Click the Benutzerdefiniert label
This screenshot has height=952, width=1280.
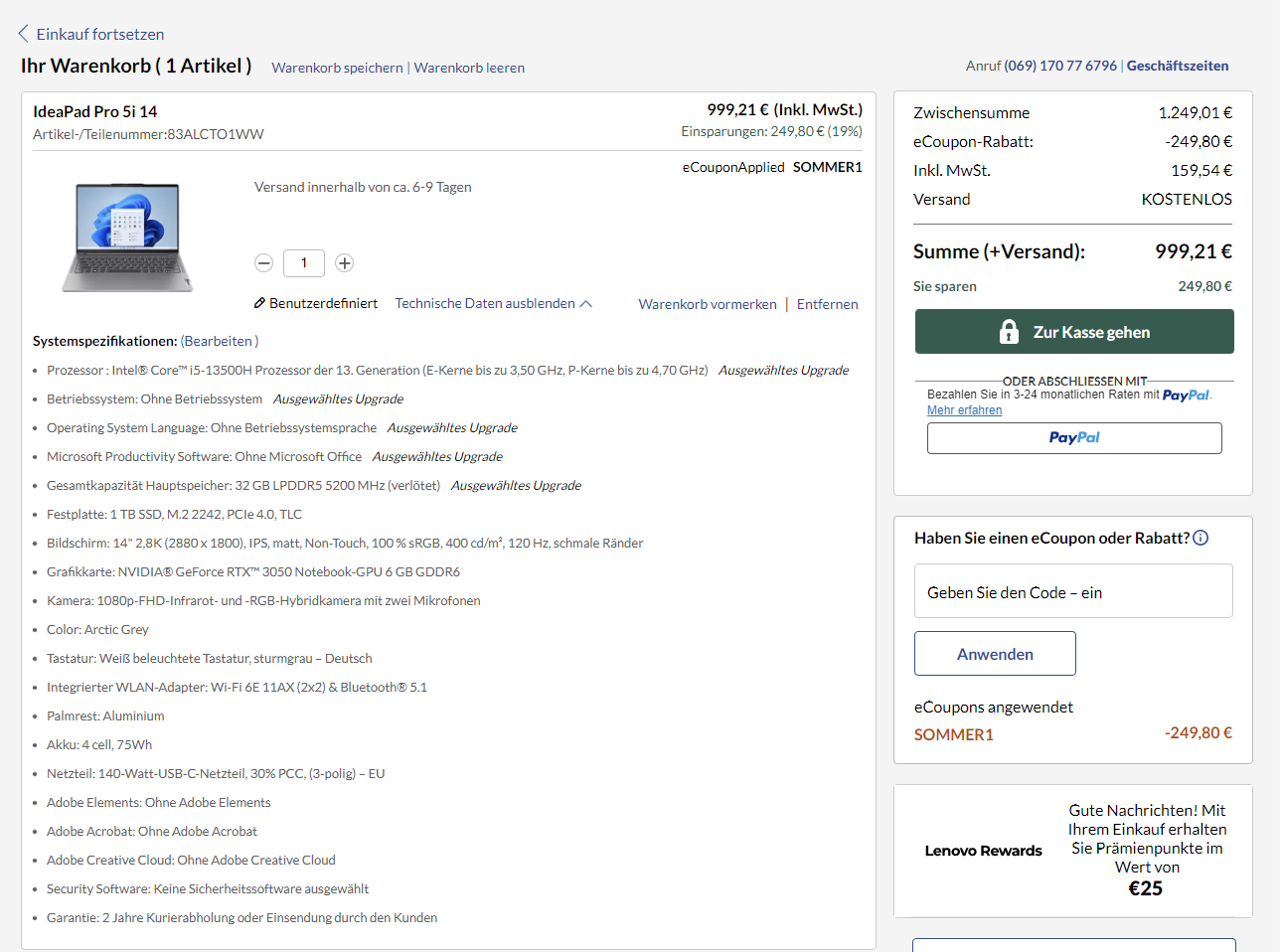click(x=323, y=303)
